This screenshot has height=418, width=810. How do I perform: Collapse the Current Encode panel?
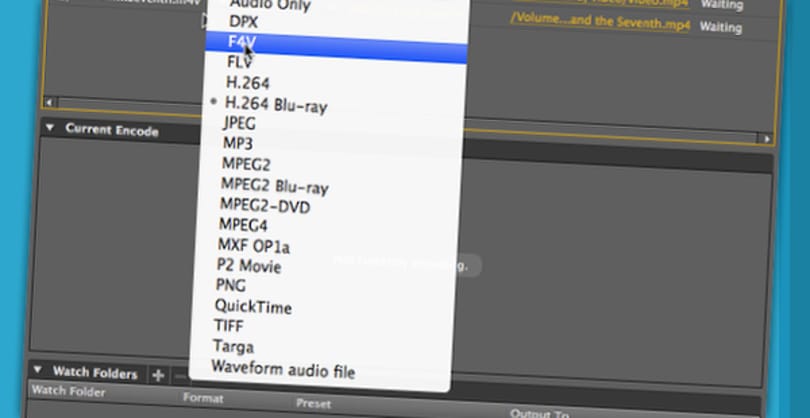click(50, 127)
